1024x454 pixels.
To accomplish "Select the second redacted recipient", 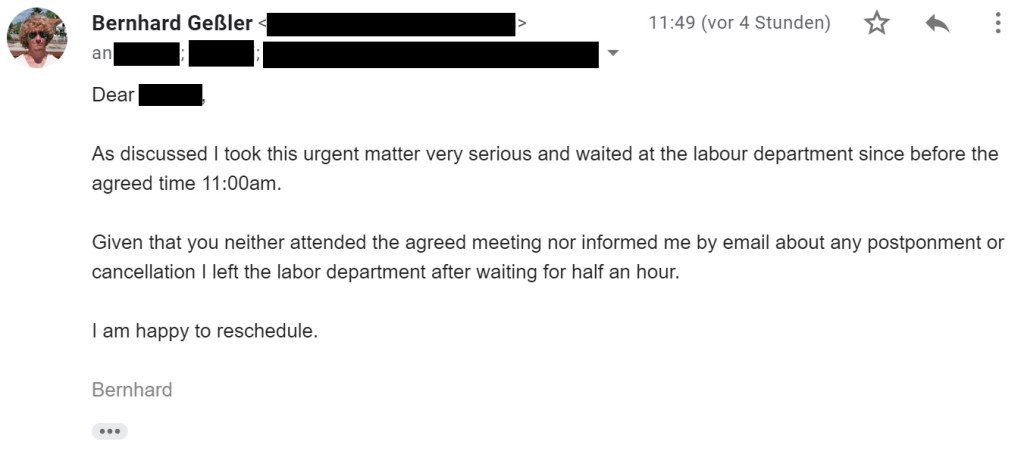I will [x=221, y=53].
